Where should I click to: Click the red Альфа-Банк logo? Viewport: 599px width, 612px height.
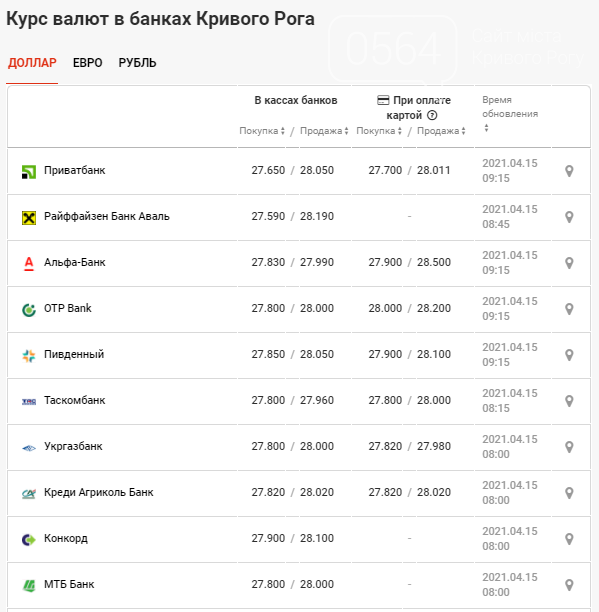click(29, 263)
